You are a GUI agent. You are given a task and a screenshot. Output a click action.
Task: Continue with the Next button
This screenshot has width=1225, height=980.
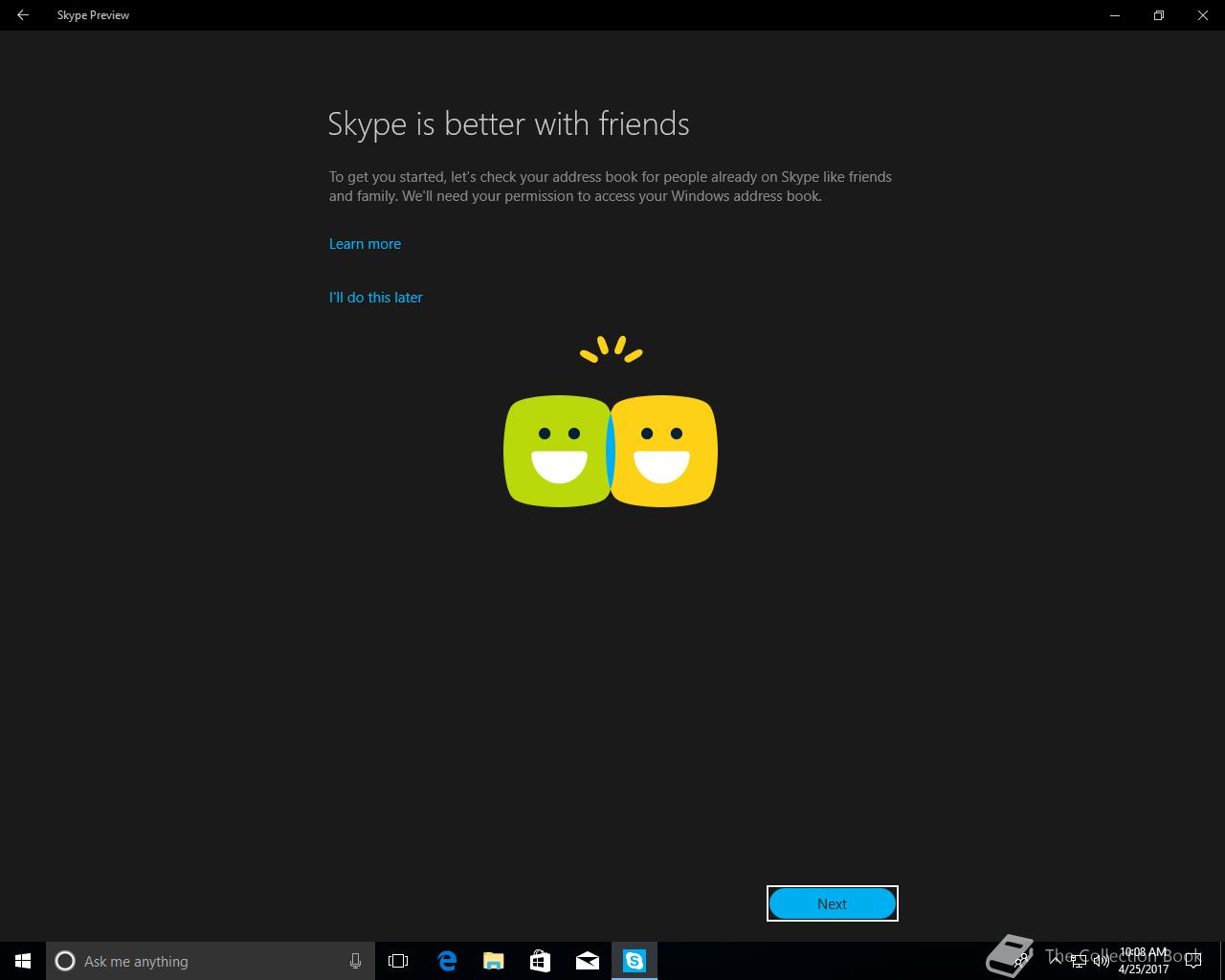(x=833, y=903)
